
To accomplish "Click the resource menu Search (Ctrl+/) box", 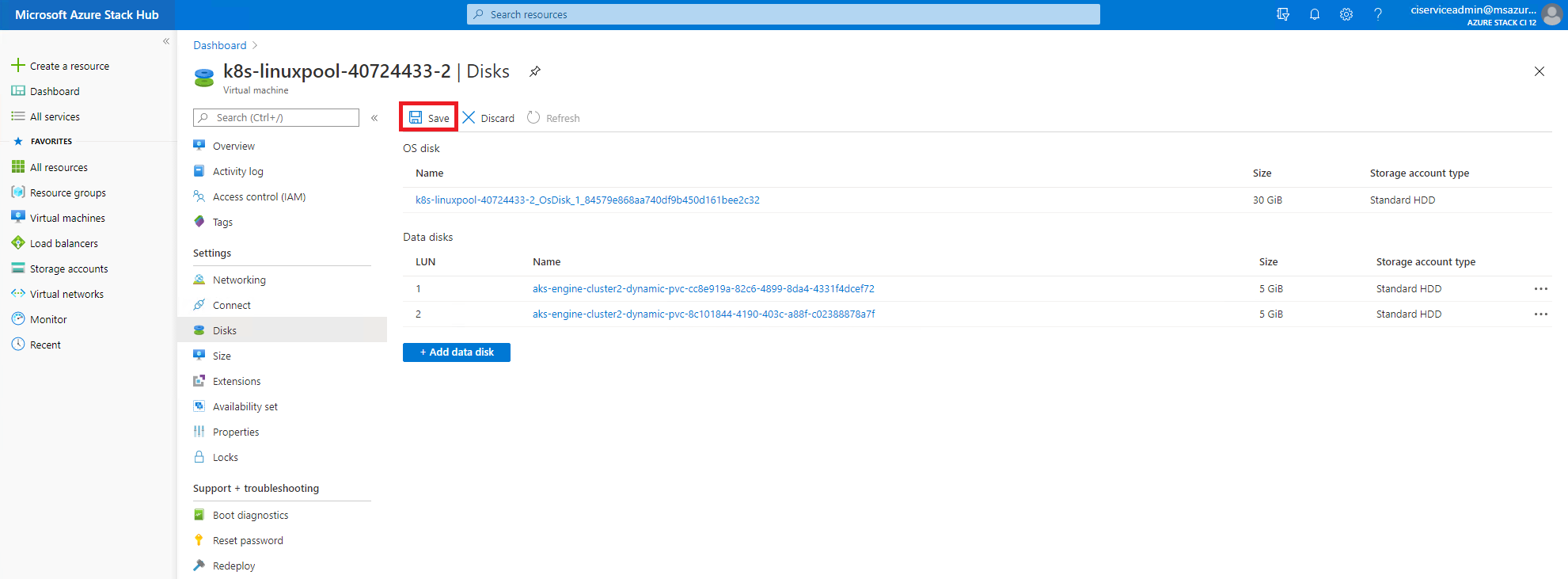I will coord(276,117).
